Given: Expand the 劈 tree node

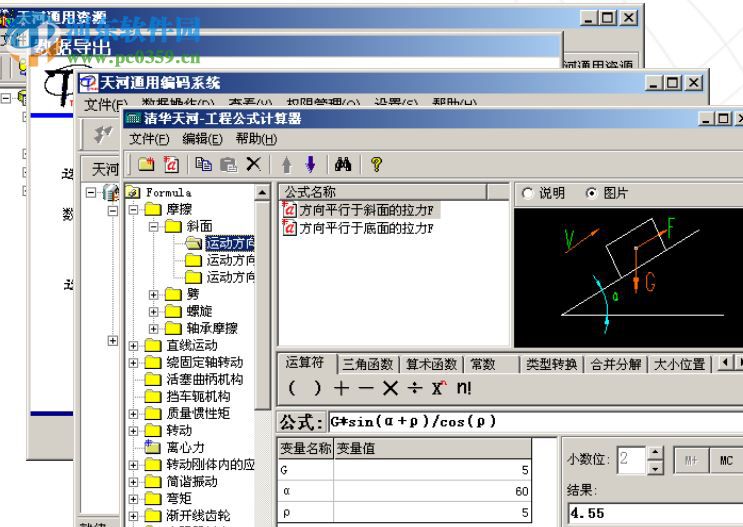Looking at the screenshot, I should [x=153, y=294].
